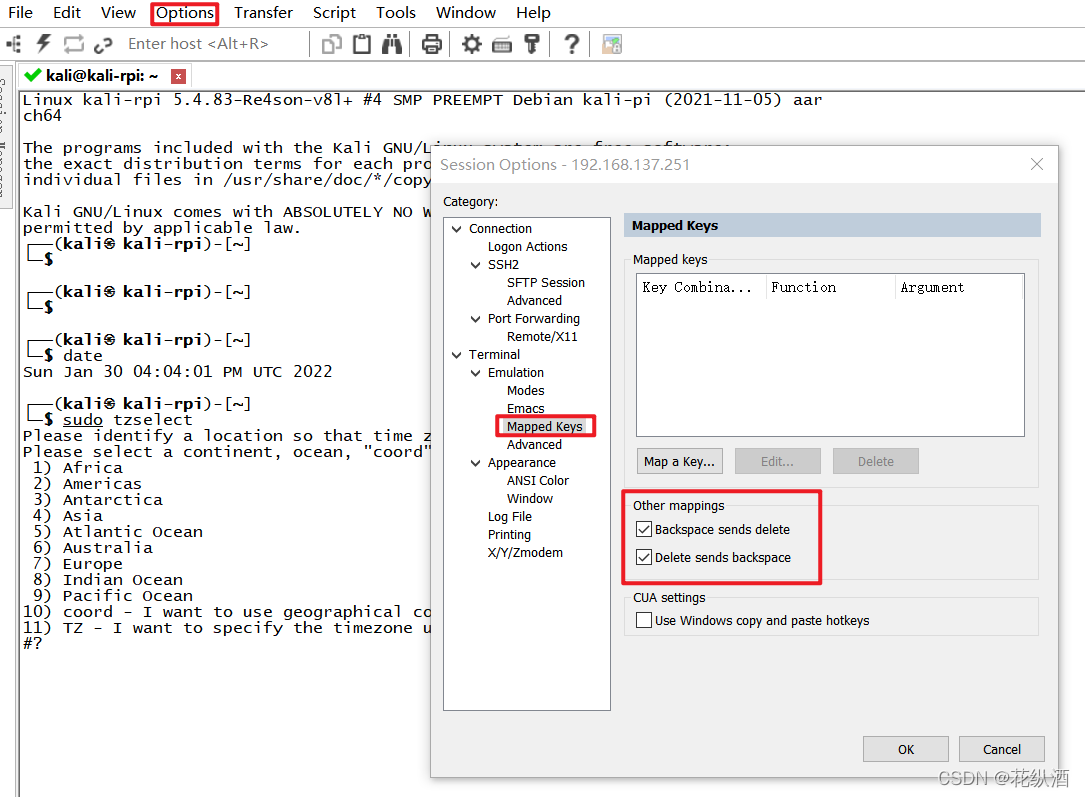Click the Connect toolbar icon
This screenshot has height=797, width=1085.
(x=14, y=44)
